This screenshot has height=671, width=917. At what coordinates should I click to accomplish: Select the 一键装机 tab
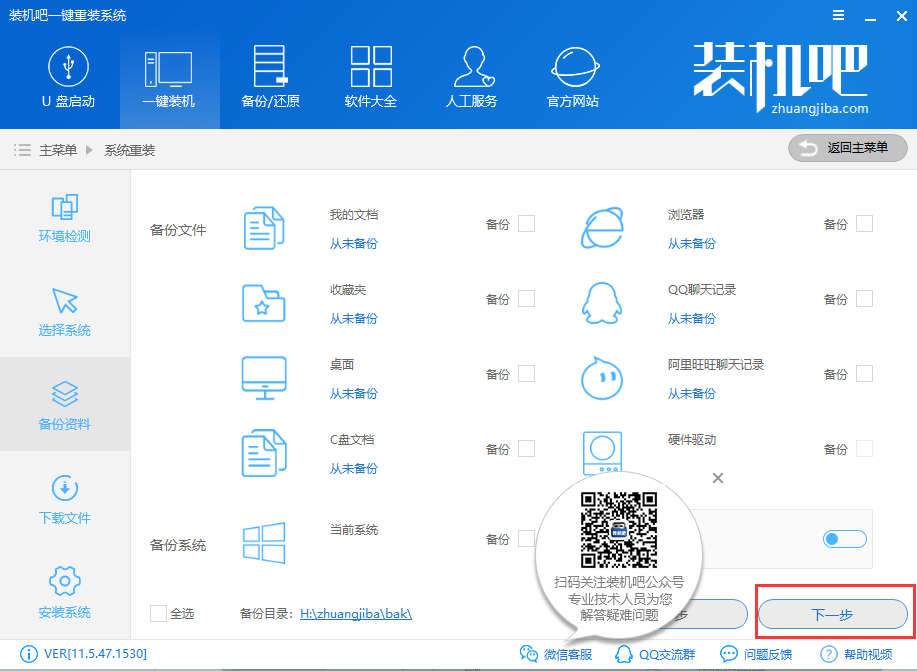pos(169,79)
